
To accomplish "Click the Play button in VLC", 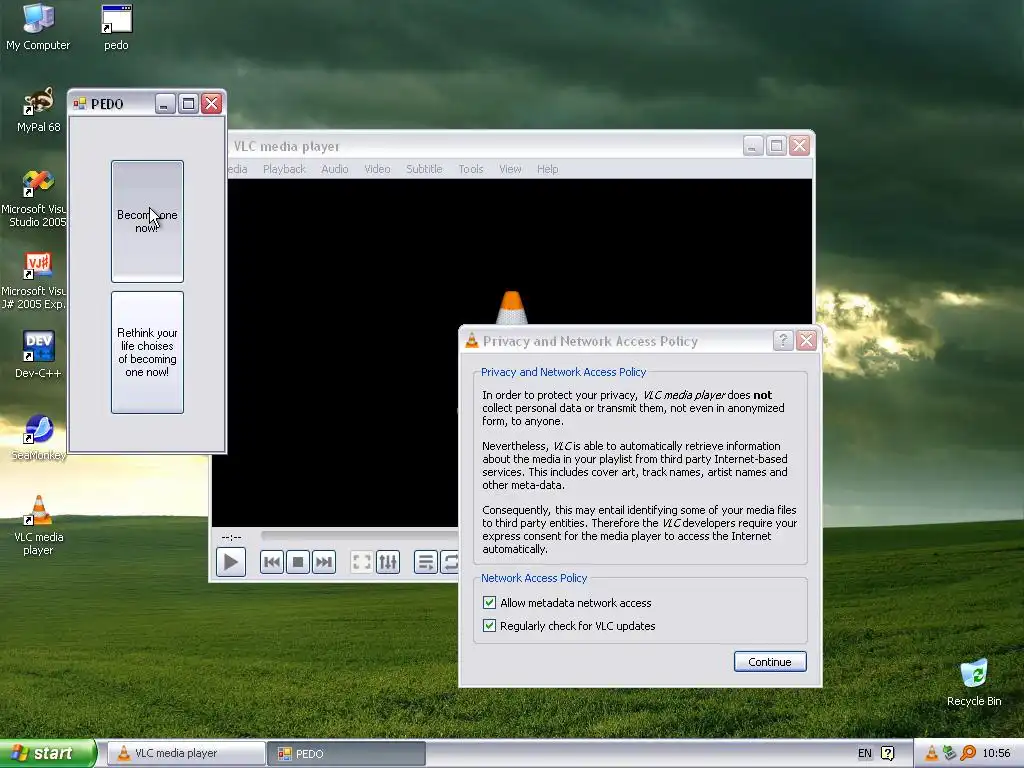I will [231, 562].
